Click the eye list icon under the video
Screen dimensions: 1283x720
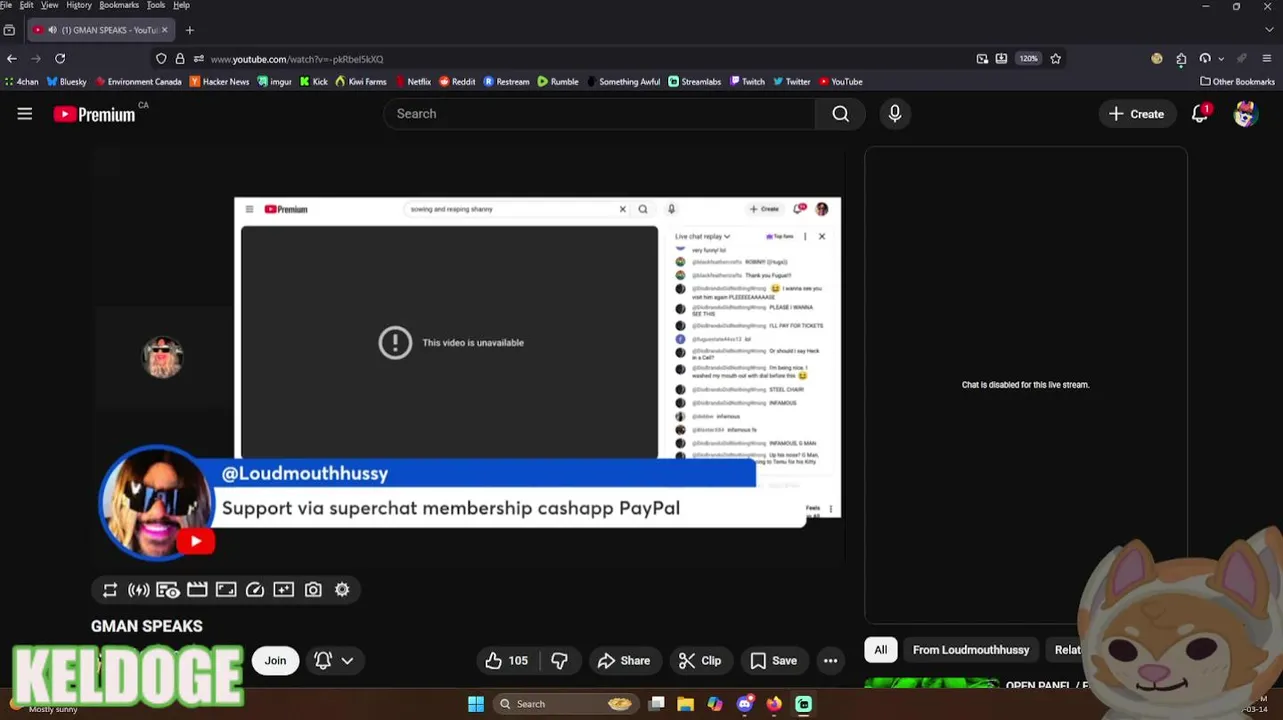point(168,590)
